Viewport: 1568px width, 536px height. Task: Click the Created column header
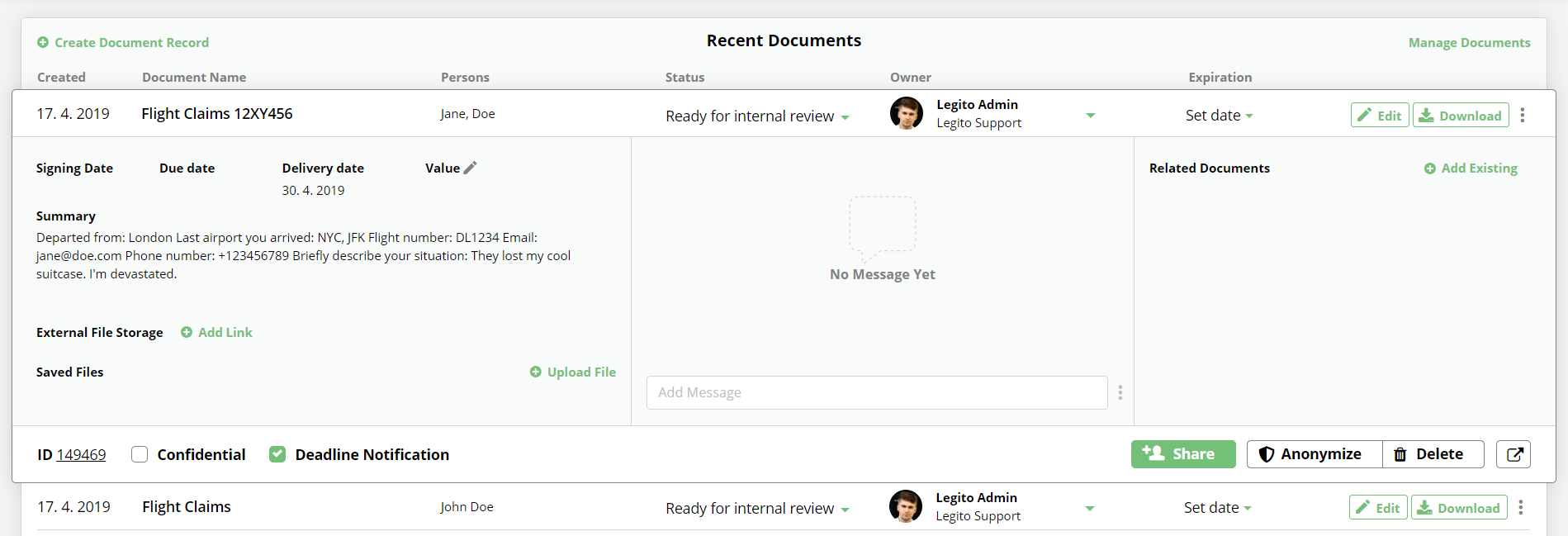point(61,77)
